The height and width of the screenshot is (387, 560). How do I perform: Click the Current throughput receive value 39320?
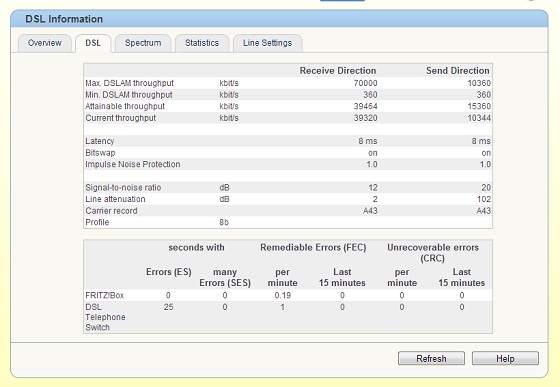click(x=365, y=118)
